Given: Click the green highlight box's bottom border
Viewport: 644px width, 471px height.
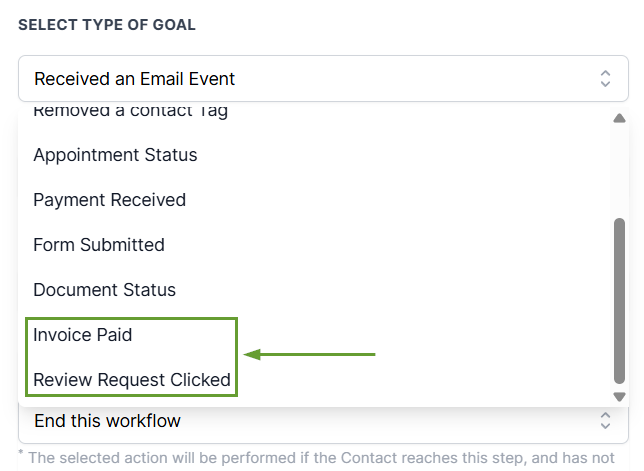Looking at the screenshot, I should [130, 396].
